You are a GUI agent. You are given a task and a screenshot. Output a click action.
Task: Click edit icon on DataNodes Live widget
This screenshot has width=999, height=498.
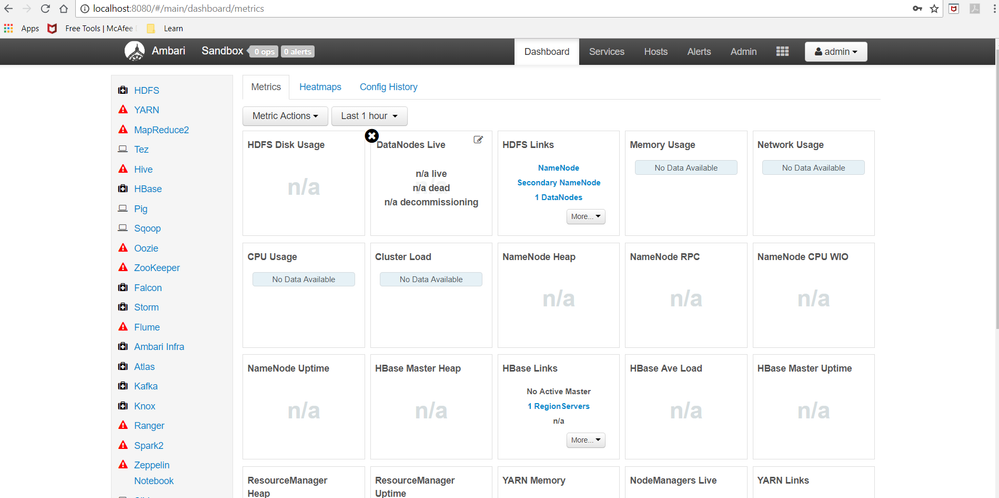click(x=478, y=140)
